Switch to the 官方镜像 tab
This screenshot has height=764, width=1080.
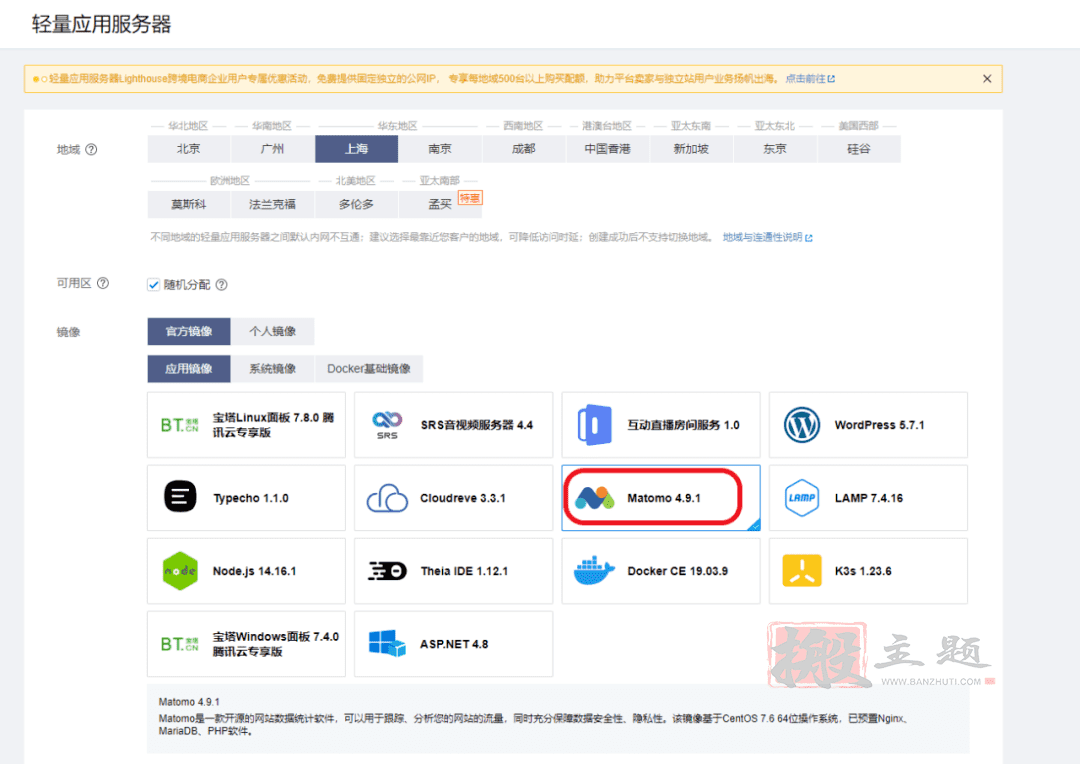pyautogui.click(x=189, y=331)
